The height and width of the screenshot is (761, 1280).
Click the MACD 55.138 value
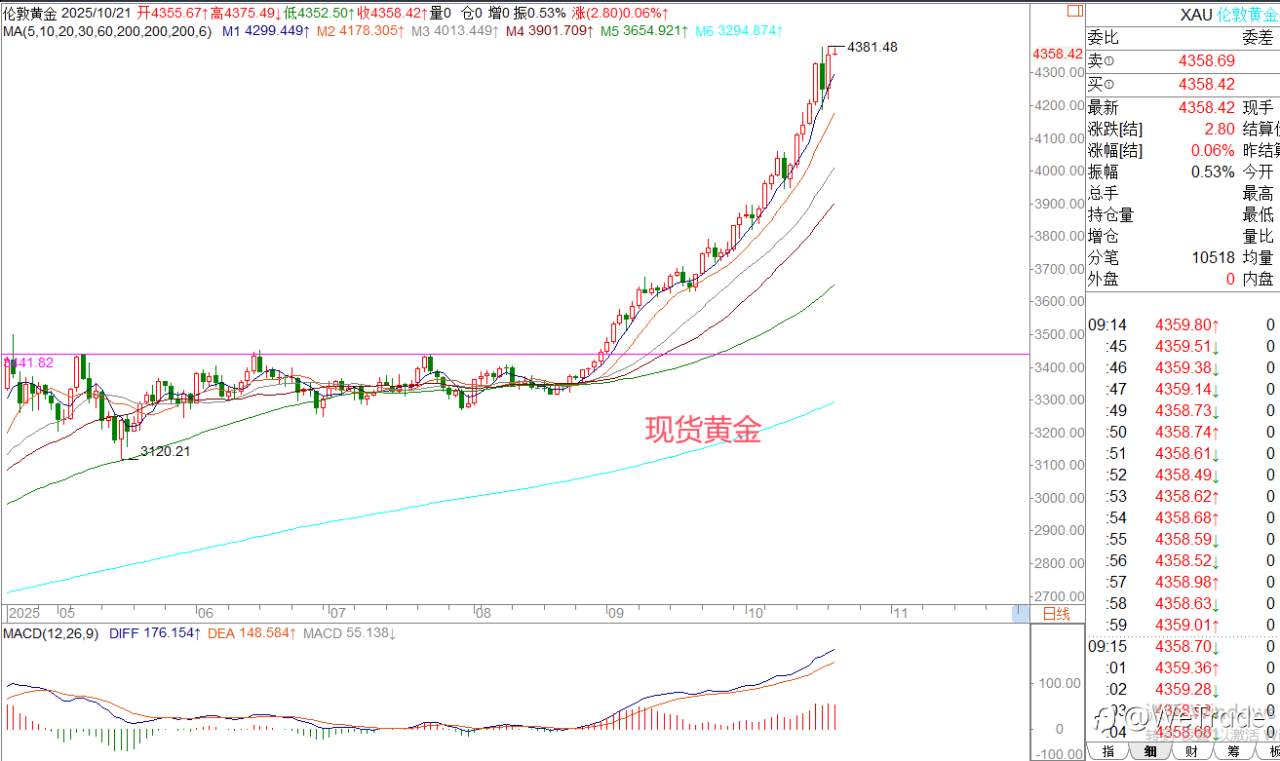[348, 634]
